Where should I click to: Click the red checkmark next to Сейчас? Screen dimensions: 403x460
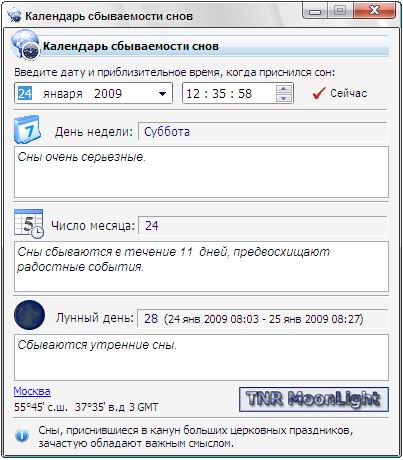[318, 93]
